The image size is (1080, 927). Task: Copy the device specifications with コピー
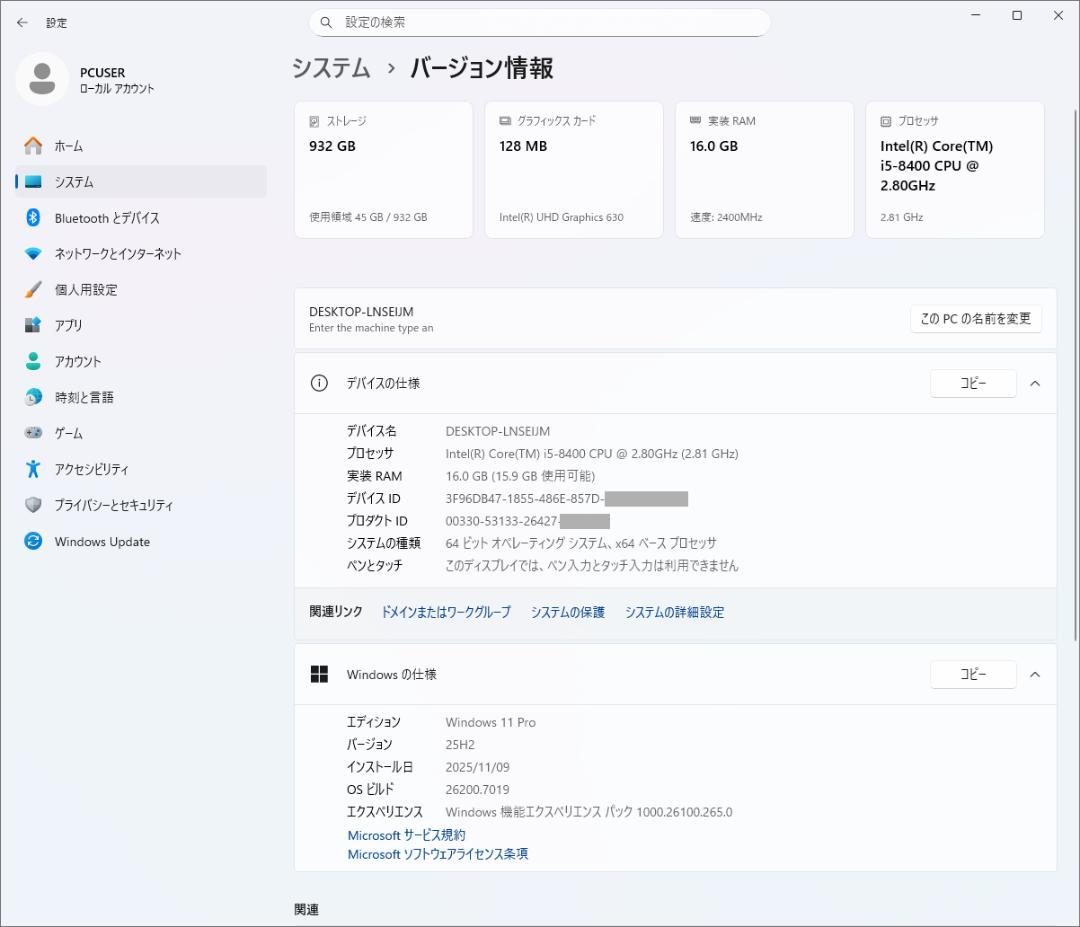[x=973, y=383]
